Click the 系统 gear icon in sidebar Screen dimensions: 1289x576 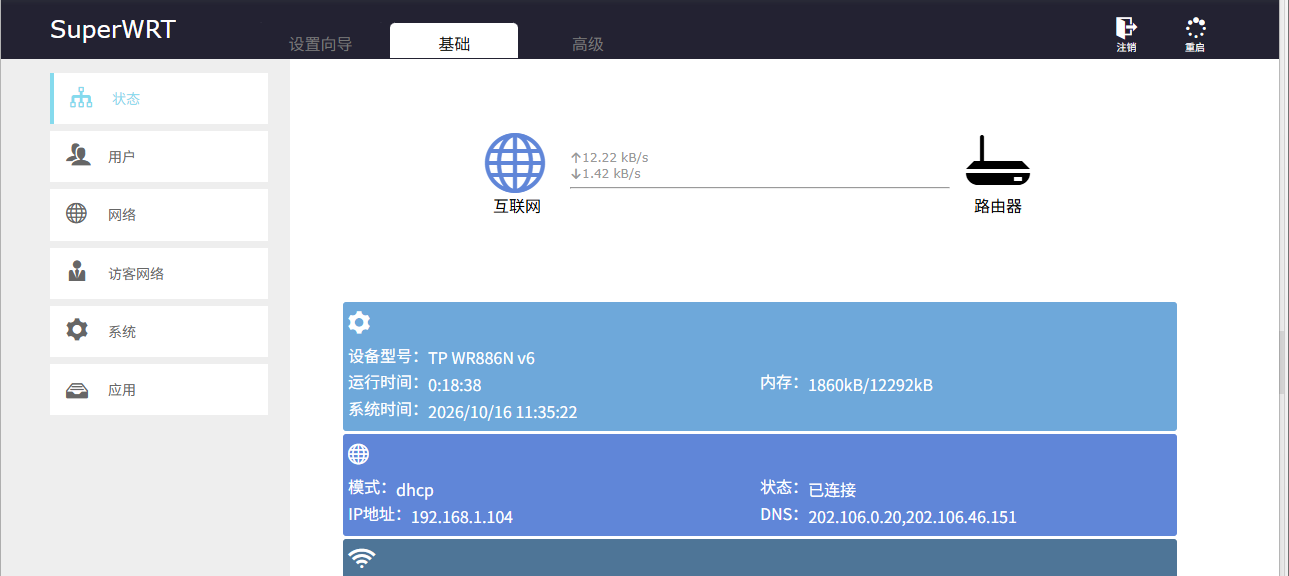point(77,329)
